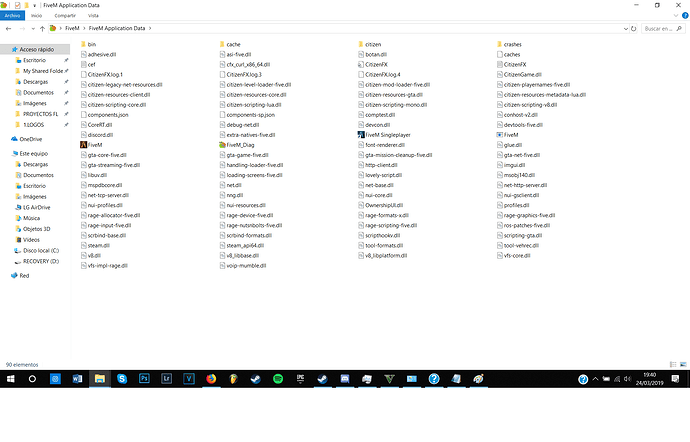Open Música folder in navigation pane
690x442 pixels.
(31, 218)
